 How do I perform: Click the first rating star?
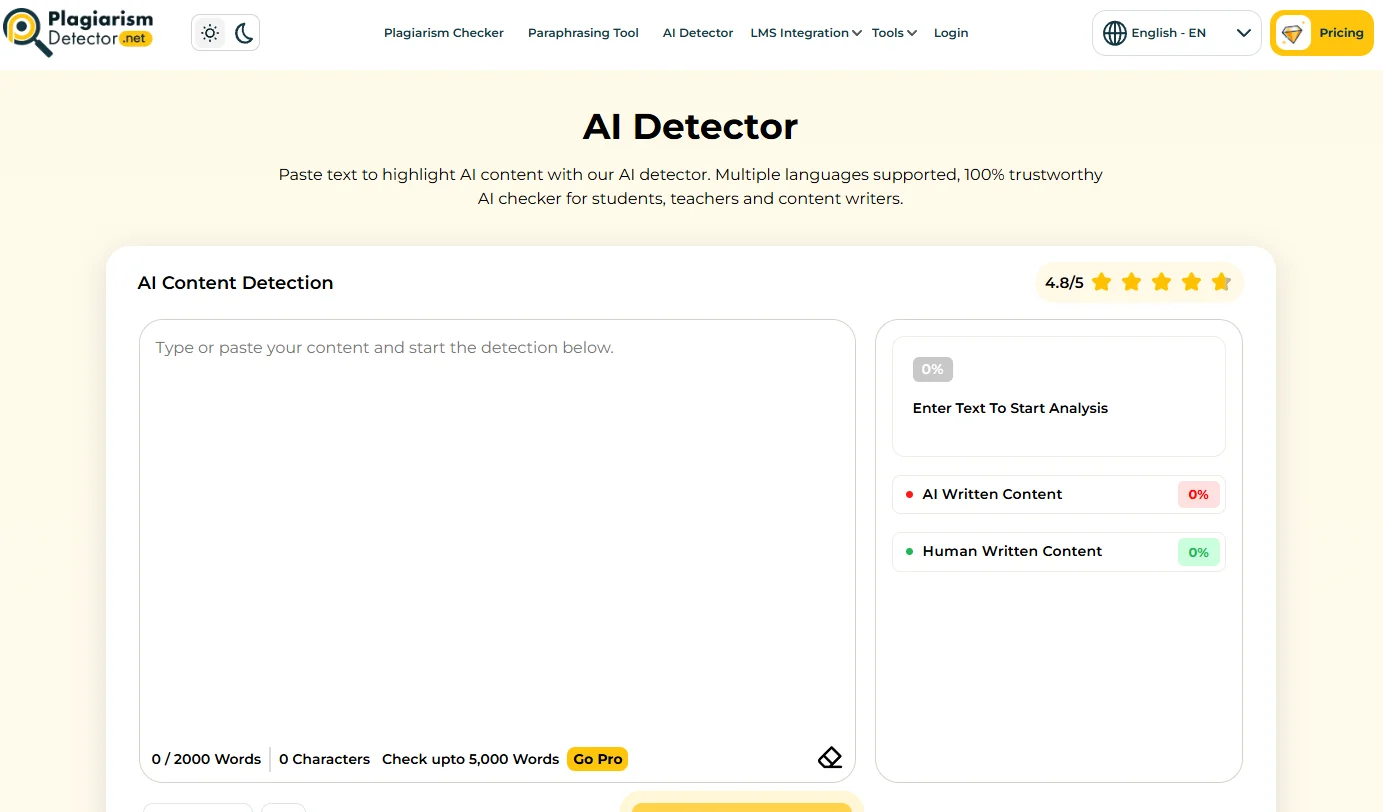[1101, 282]
